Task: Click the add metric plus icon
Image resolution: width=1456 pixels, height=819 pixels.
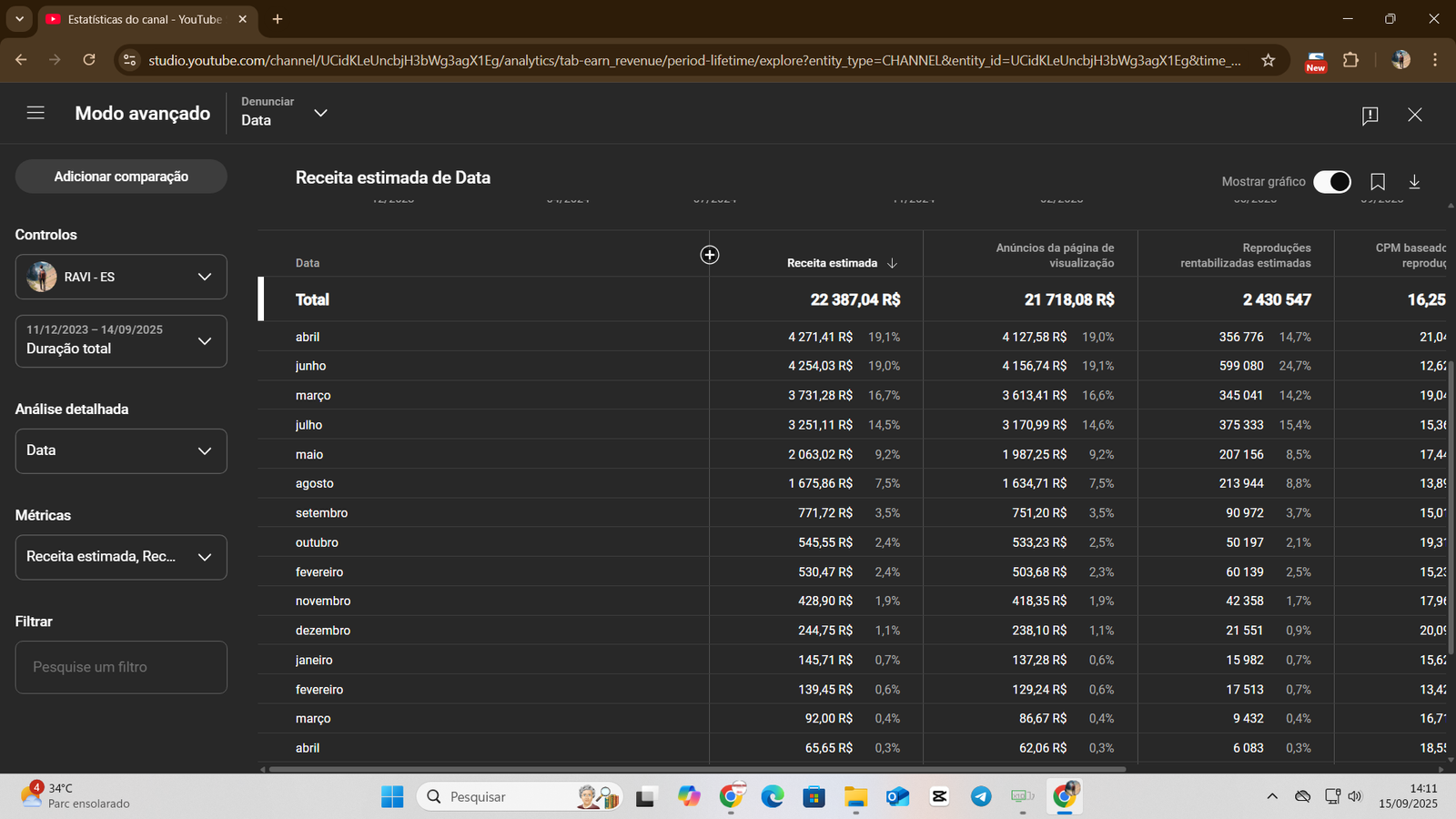Action: (x=710, y=255)
